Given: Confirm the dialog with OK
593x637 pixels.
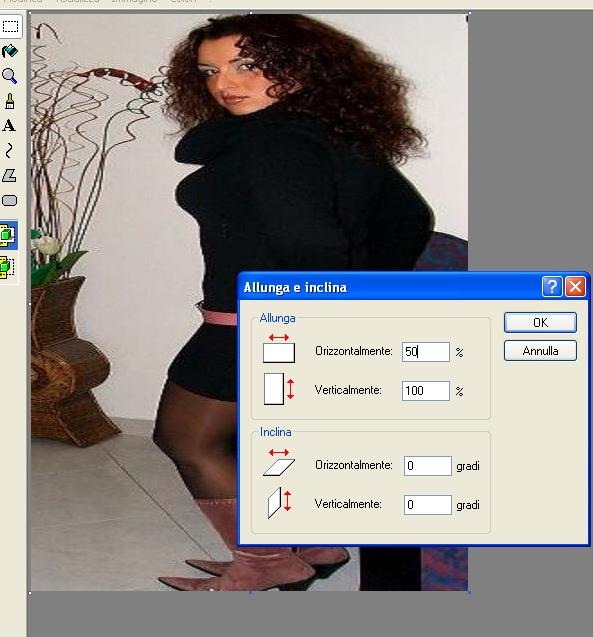Looking at the screenshot, I should (540, 323).
